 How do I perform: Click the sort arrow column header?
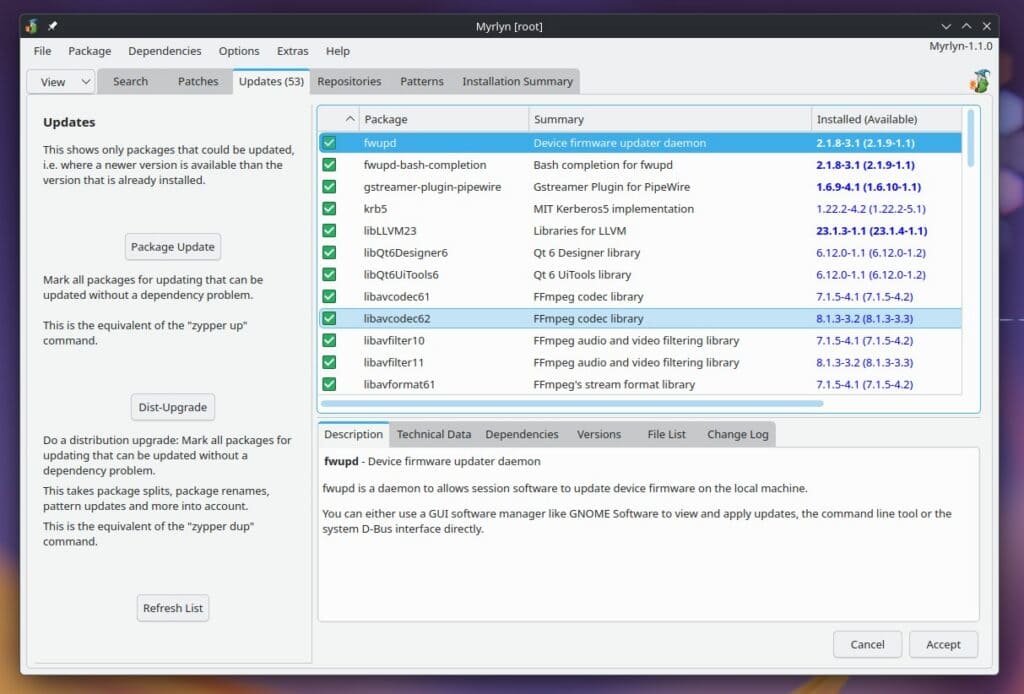[339, 119]
